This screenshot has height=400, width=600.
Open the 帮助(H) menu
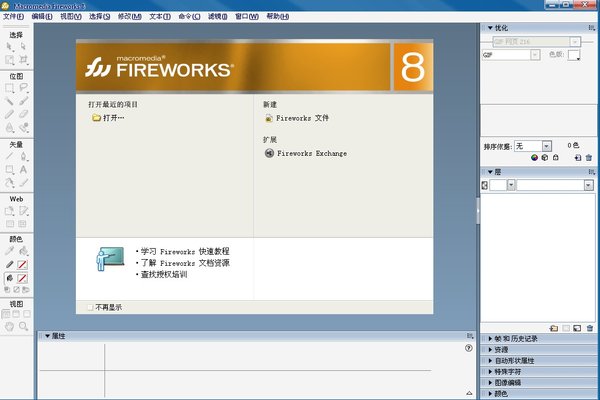click(x=277, y=16)
